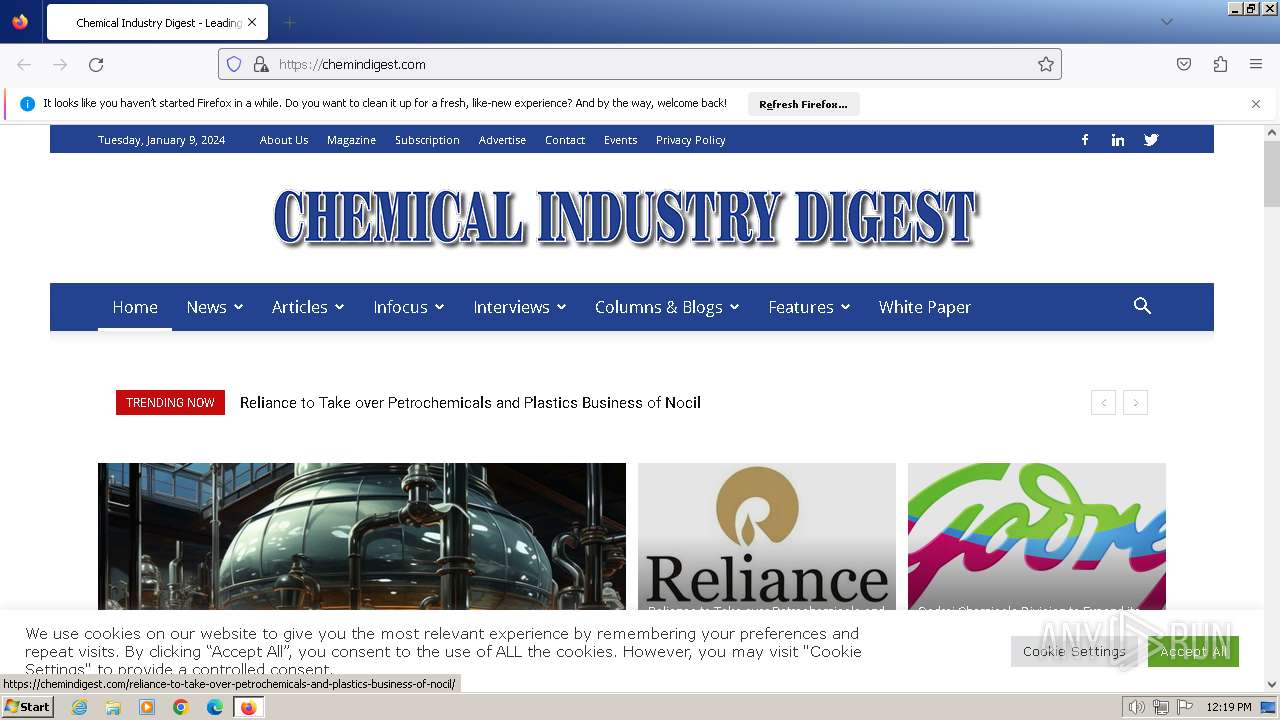Click the Cookie Settings button

pyautogui.click(x=1074, y=651)
